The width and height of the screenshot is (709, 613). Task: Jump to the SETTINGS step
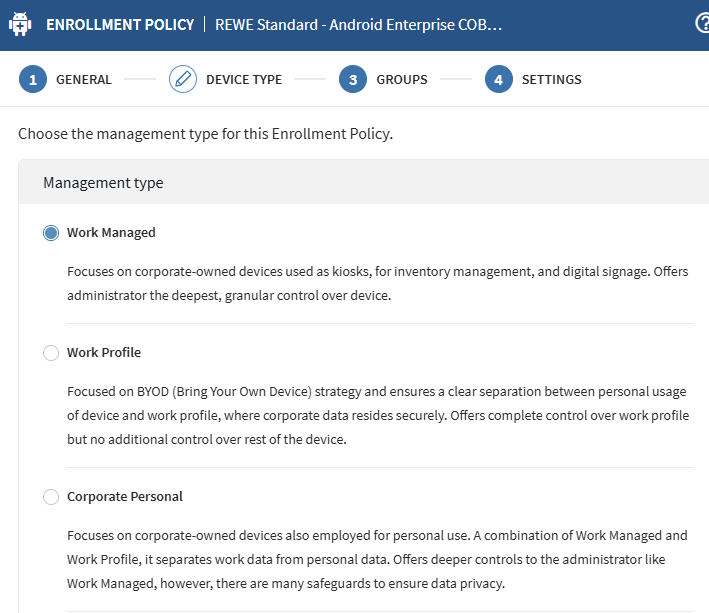click(551, 79)
